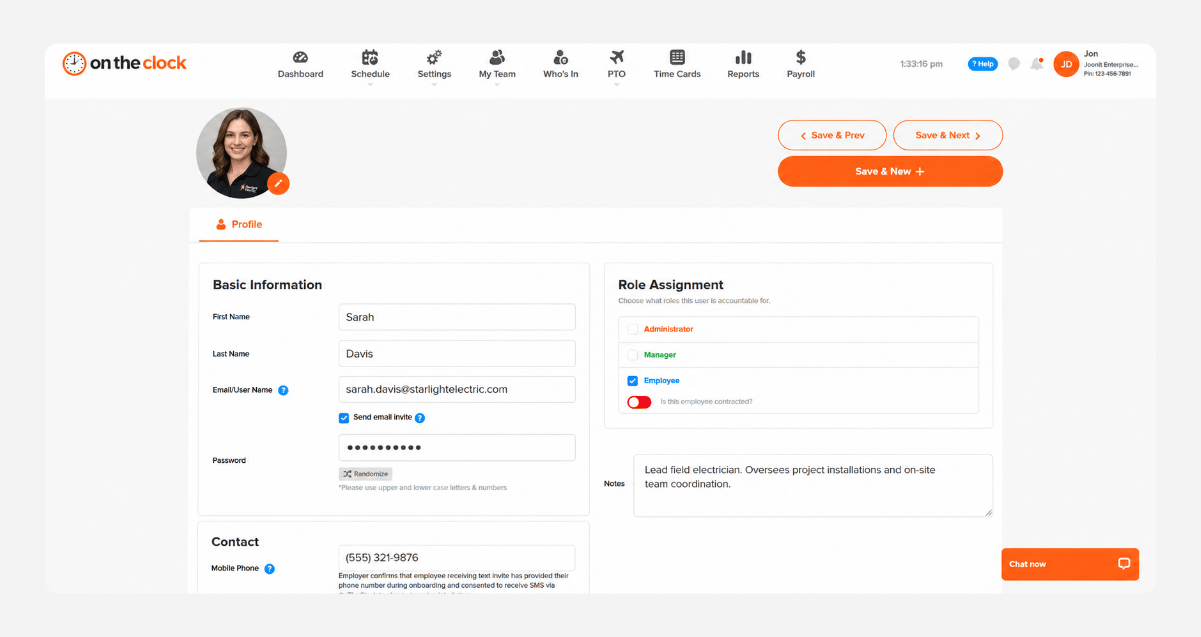Click the Jon account name text
Image resolution: width=1201 pixels, height=637 pixels.
[1090, 54]
